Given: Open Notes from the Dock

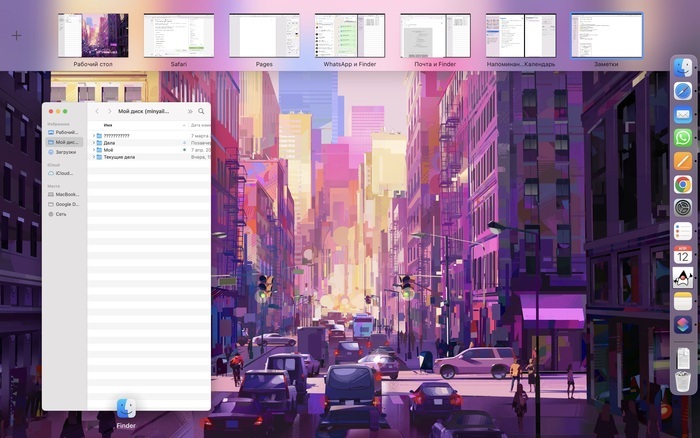Looking at the screenshot, I should pyautogui.click(x=683, y=301).
